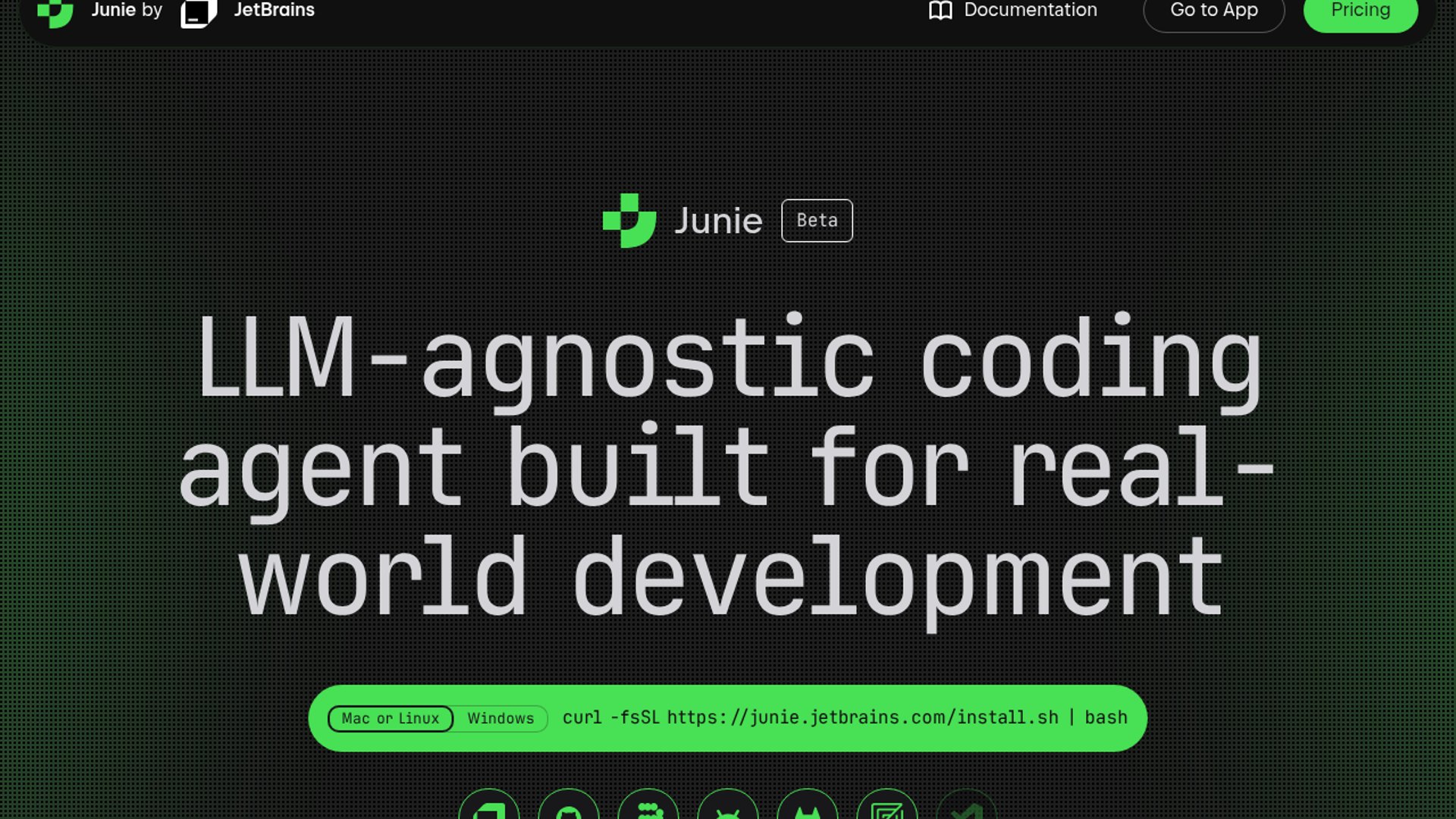
Task: Click the large green Junie hero logo
Action: coord(629,221)
